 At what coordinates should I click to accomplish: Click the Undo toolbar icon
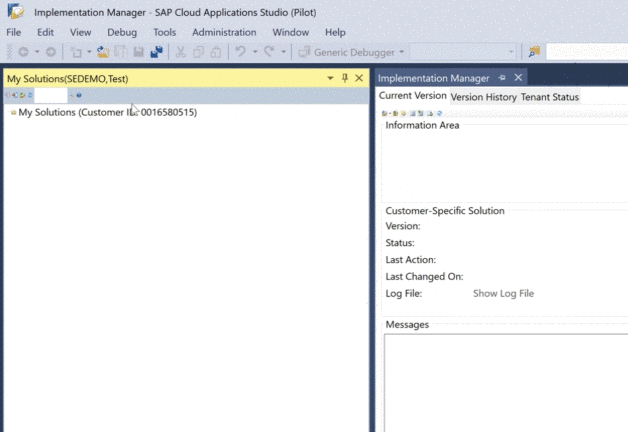coord(240,52)
